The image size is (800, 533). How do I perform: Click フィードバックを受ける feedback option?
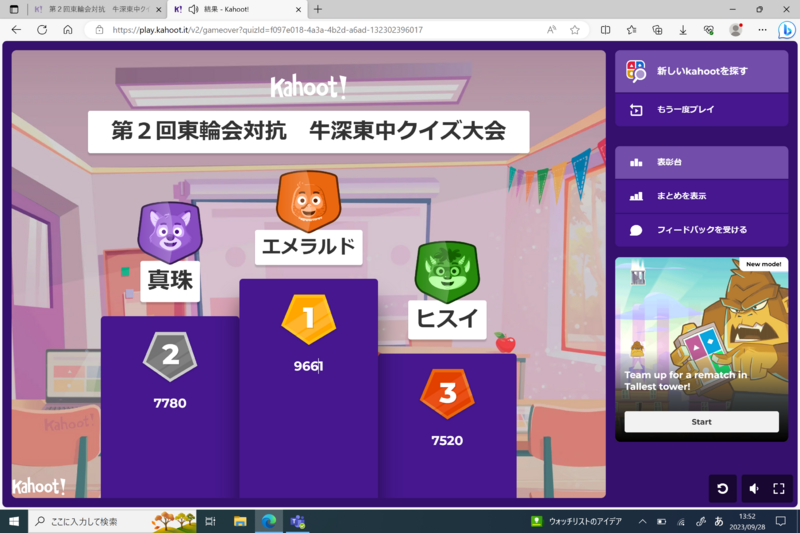(x=701, y=230)
